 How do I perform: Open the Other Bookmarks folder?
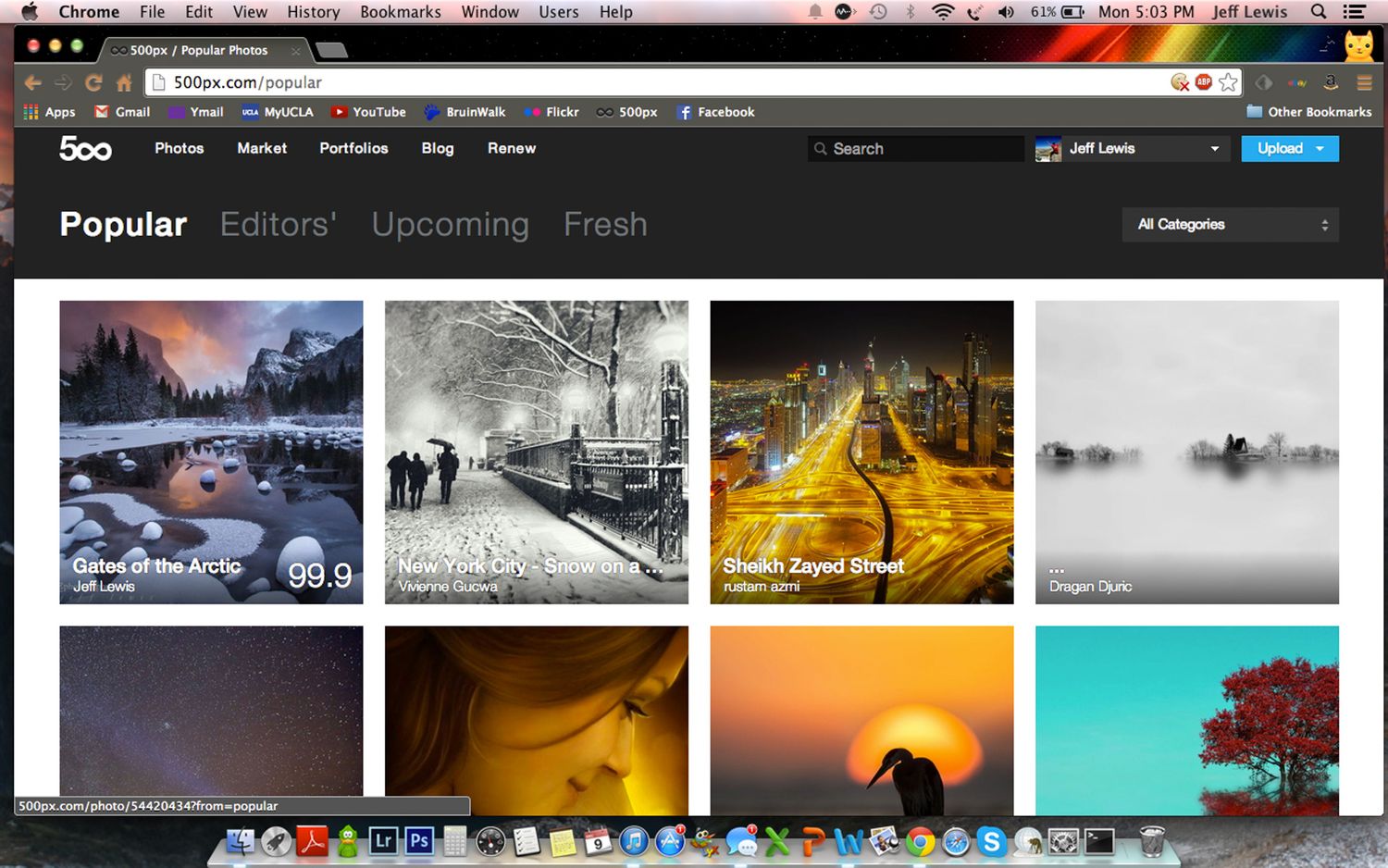tap(1308, 112)
